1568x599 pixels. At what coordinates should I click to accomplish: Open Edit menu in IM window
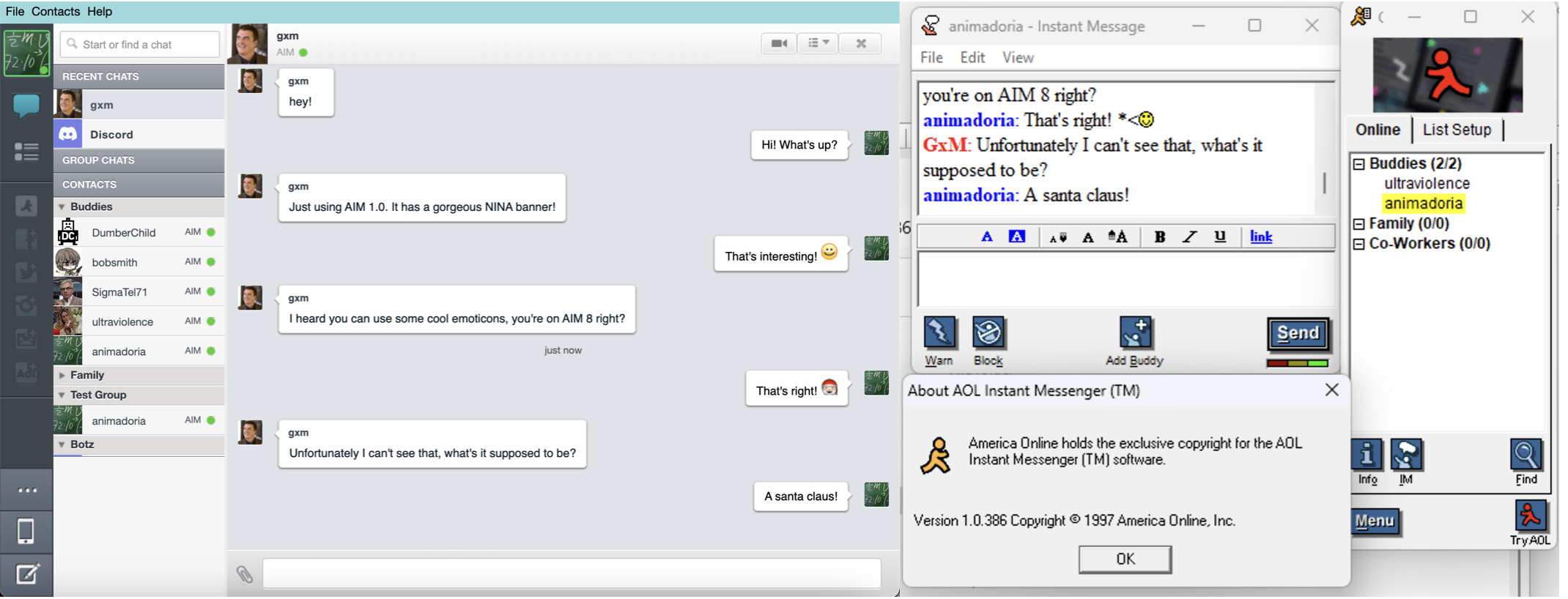[x=973, y=57]
